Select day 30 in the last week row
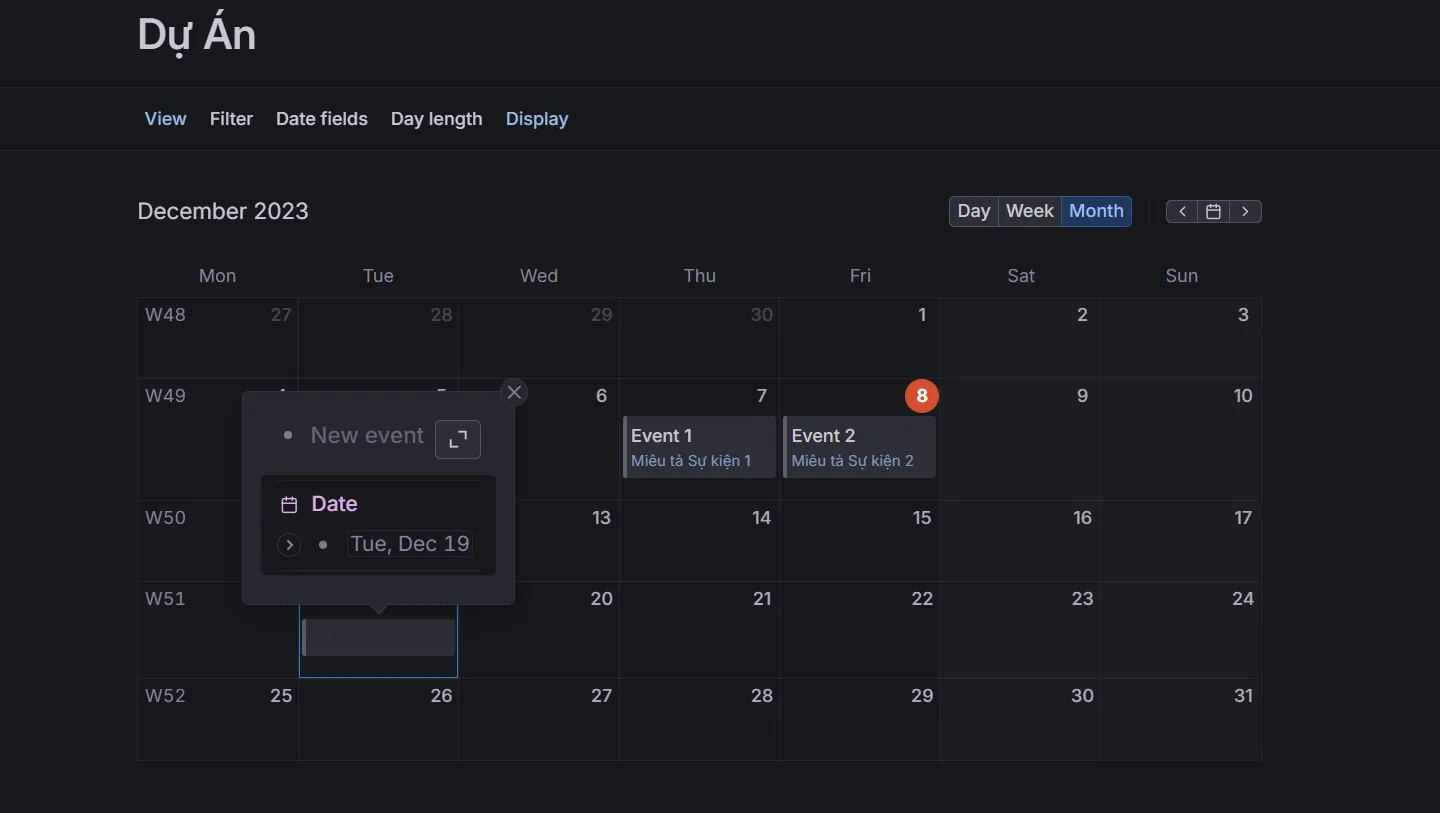The height and width of the screenshot is (813, 1440). pos(1082,696)
